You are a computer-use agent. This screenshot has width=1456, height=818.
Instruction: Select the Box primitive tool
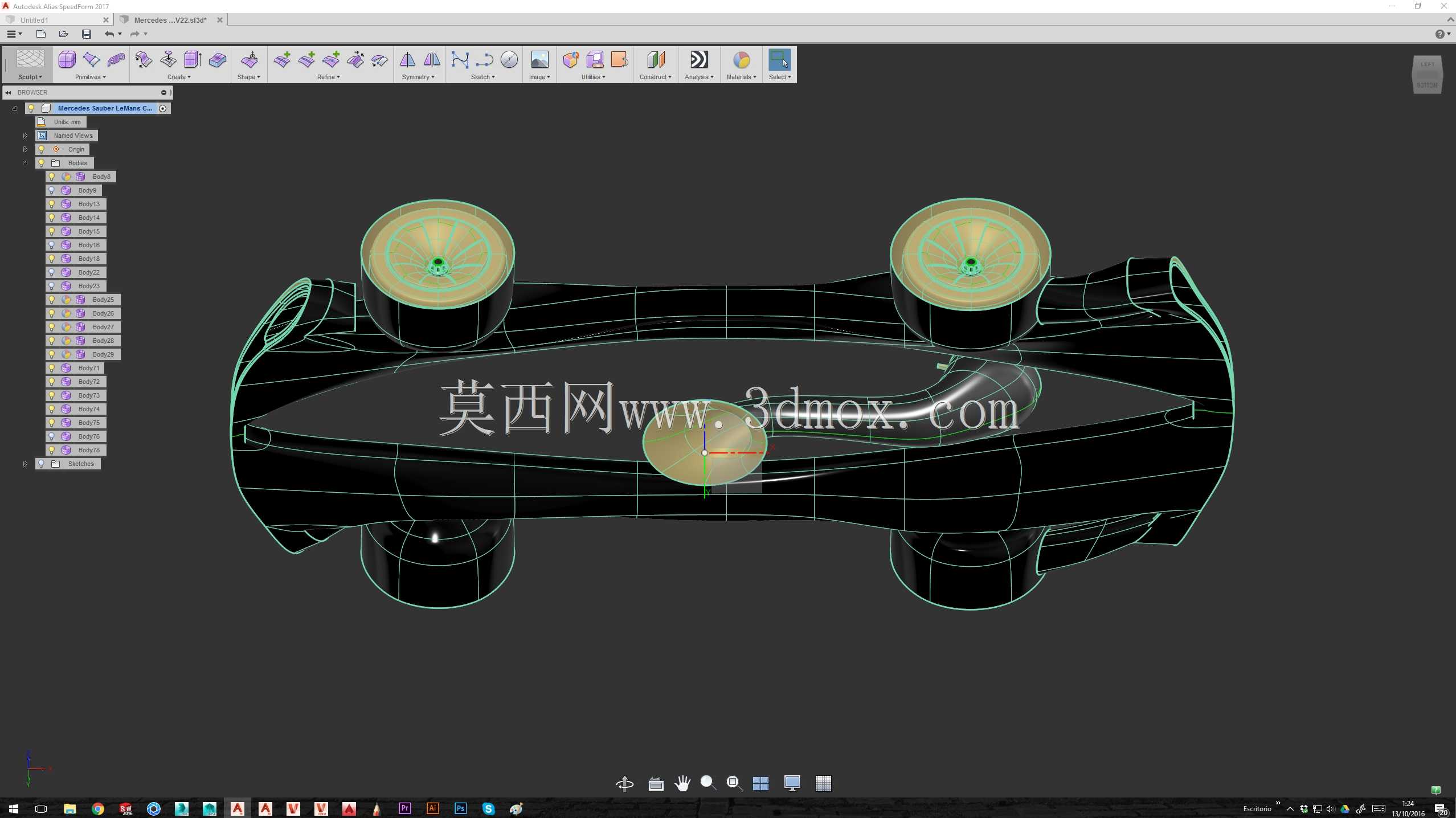point(67,60)
